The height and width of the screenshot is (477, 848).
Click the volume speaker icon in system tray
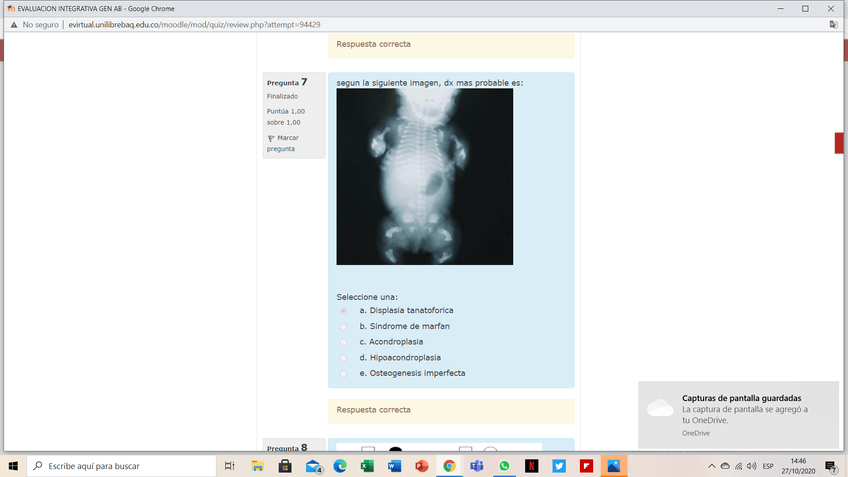(752, 466)
